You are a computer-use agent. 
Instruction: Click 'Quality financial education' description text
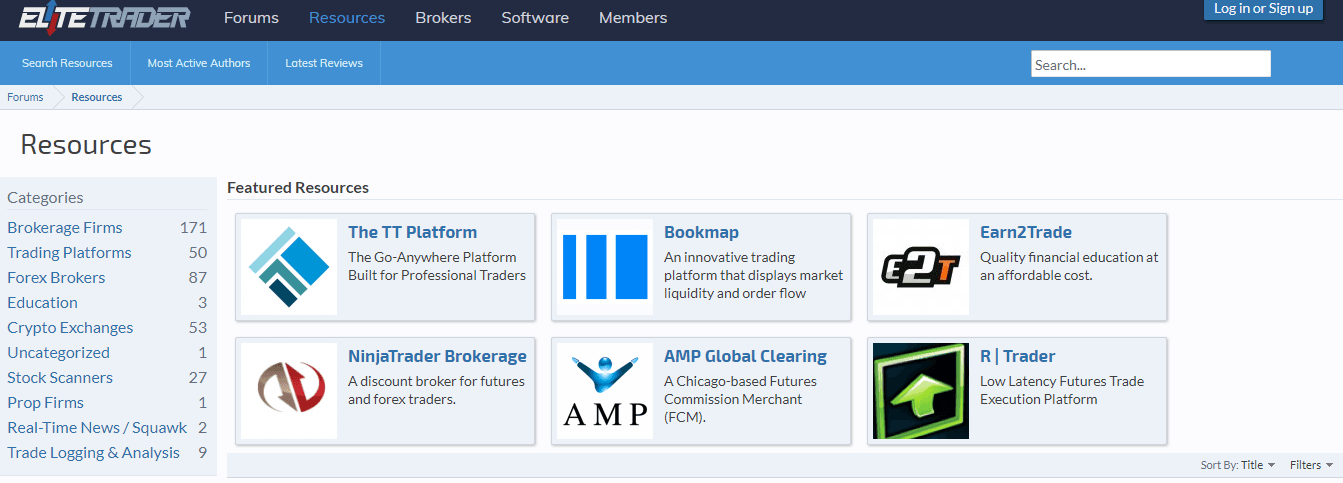pyautogui.click(x=1069, y=266)
